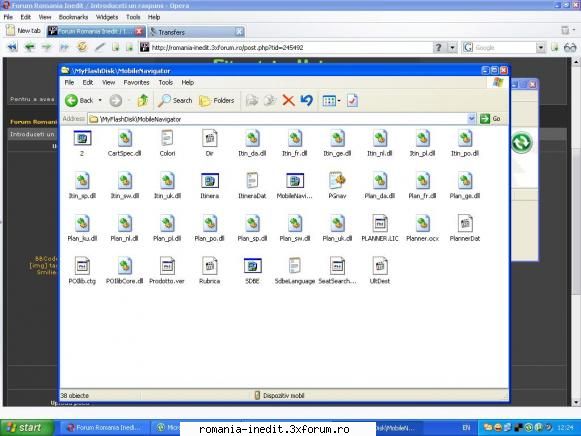This screenshot has width=581, height=436.
Task: Expand the Back button history dropdown arrow
Action: (x=100, y=100)
